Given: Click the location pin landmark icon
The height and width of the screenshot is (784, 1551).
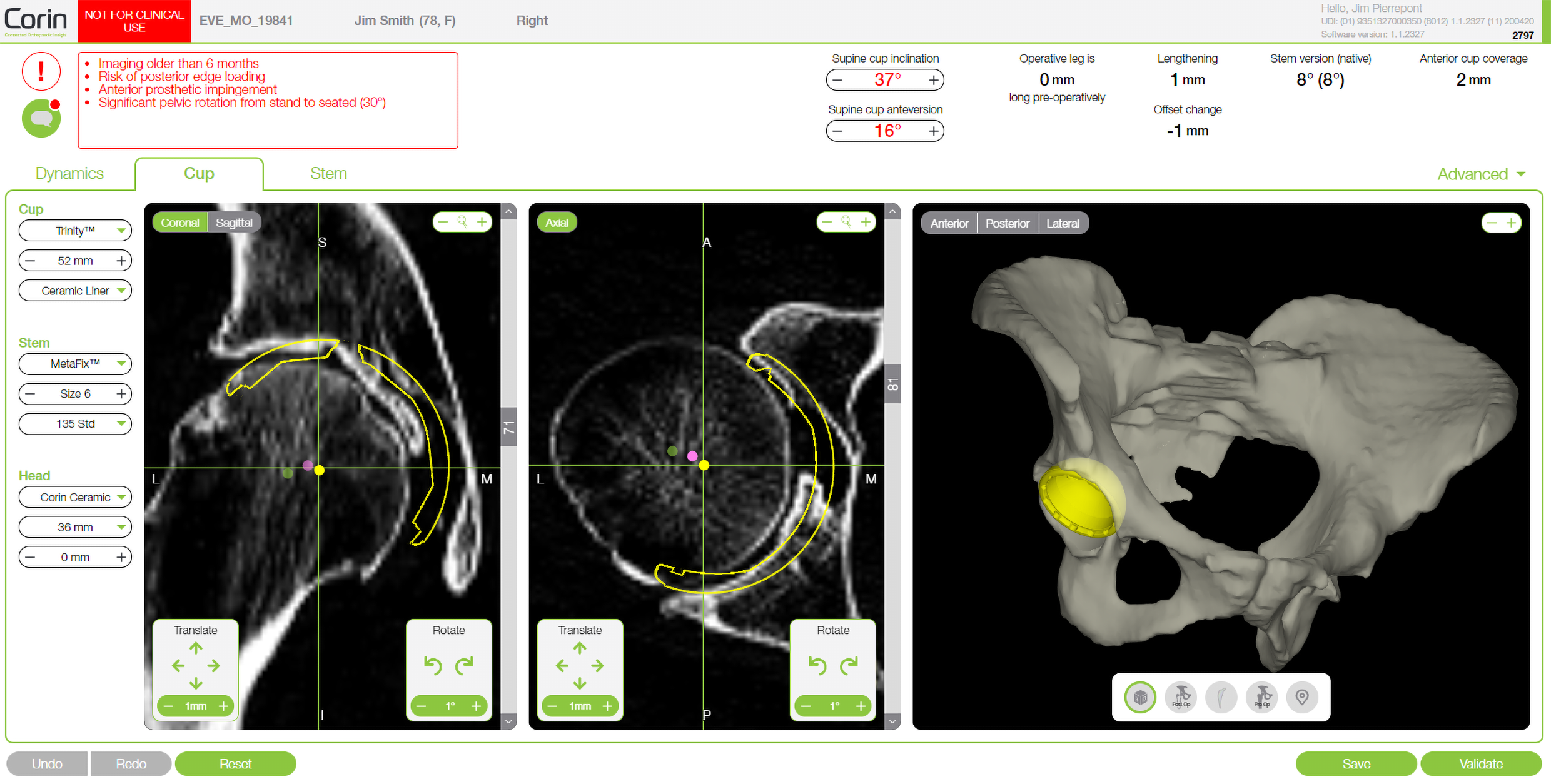Looking at the screenshot, I should tap(1302, 697).
